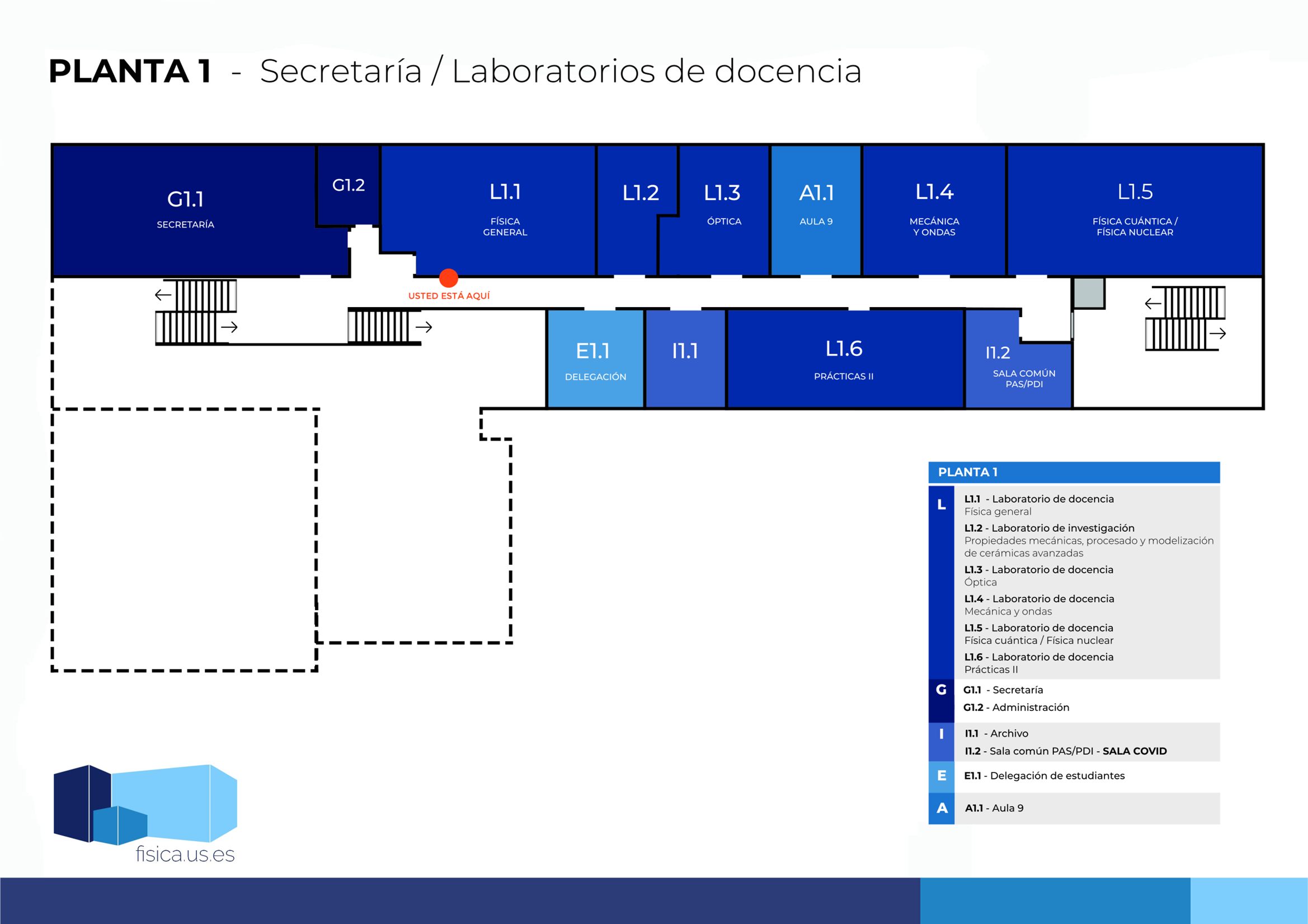1308x924 pixels.
Task: Click the red 'Usted está aquí' marker
Action: (448, 278)
